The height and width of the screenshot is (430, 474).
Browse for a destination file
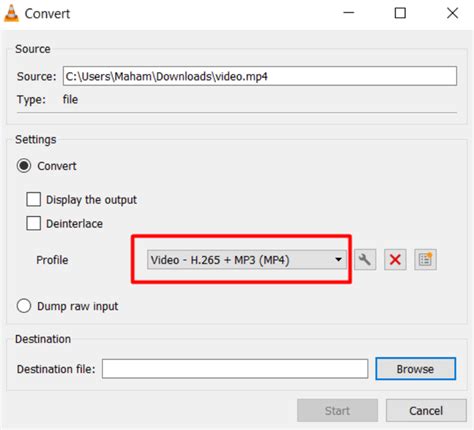pos(415,369)
